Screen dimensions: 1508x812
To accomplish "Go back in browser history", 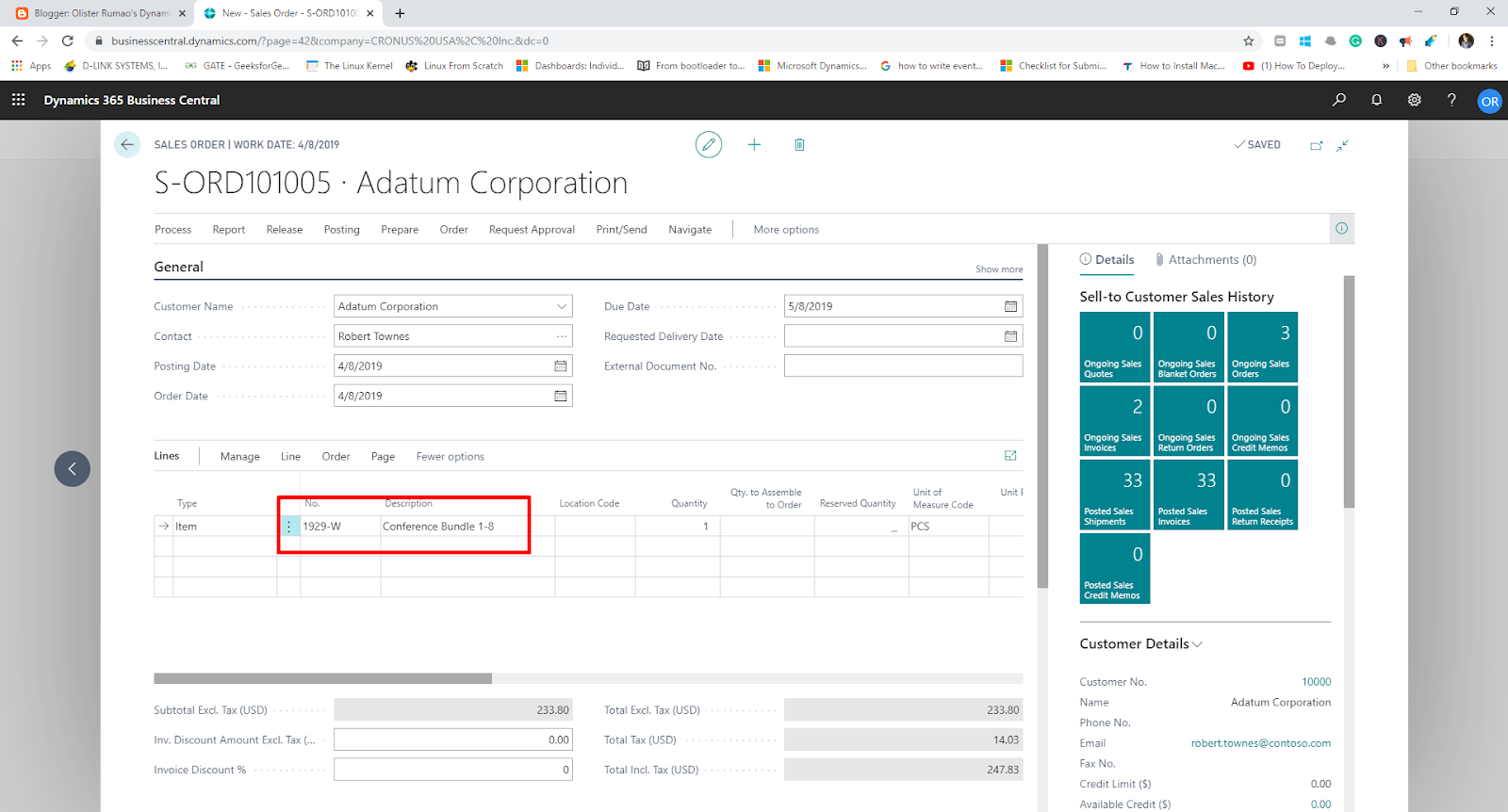I will pos(17,41).
